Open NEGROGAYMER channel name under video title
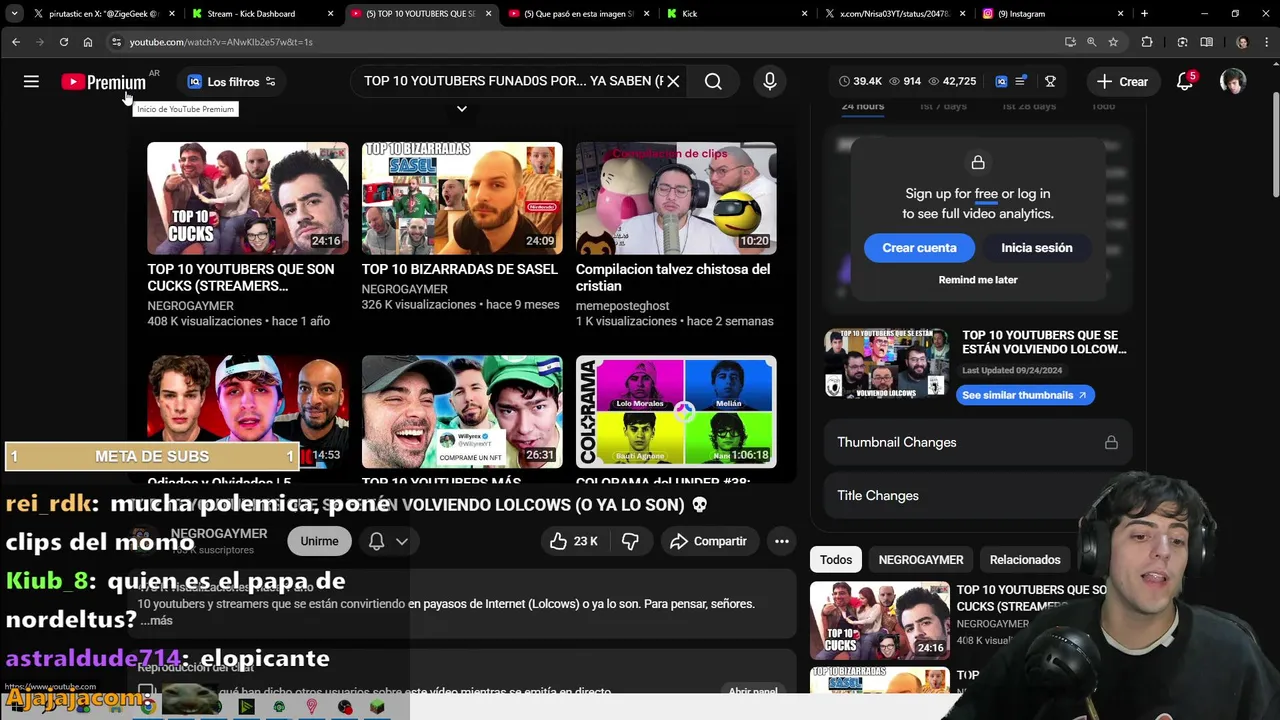 pyautogui.click(x=219, y=534)
